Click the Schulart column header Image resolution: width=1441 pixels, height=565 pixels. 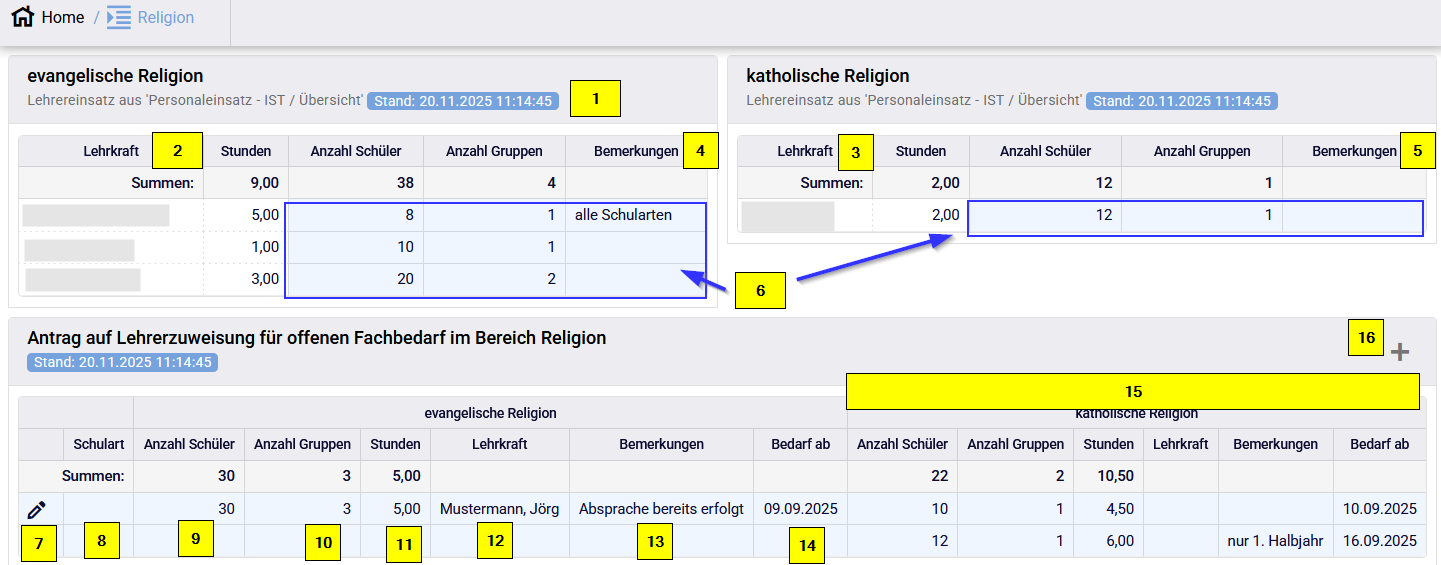pyautogui.click(x=98, y=444)
